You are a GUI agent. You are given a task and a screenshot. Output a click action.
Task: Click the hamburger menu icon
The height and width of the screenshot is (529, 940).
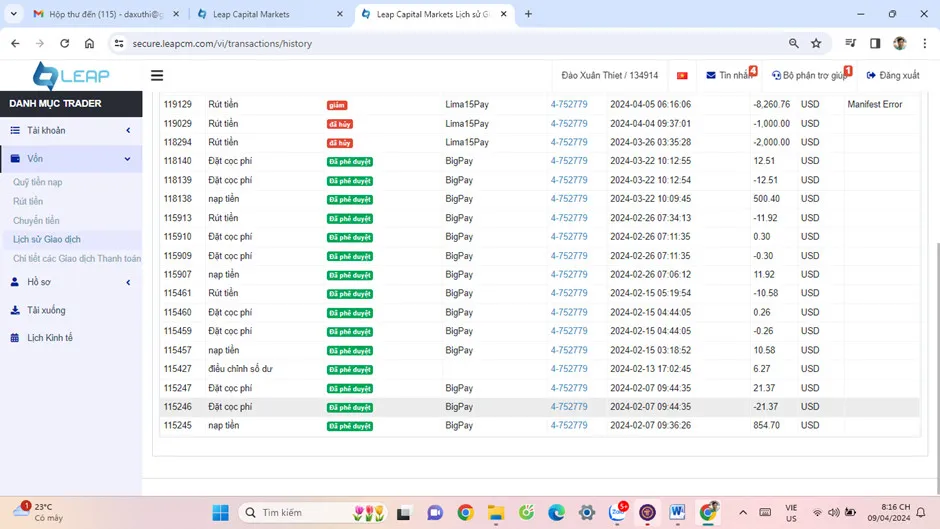(x=157, y=75)
